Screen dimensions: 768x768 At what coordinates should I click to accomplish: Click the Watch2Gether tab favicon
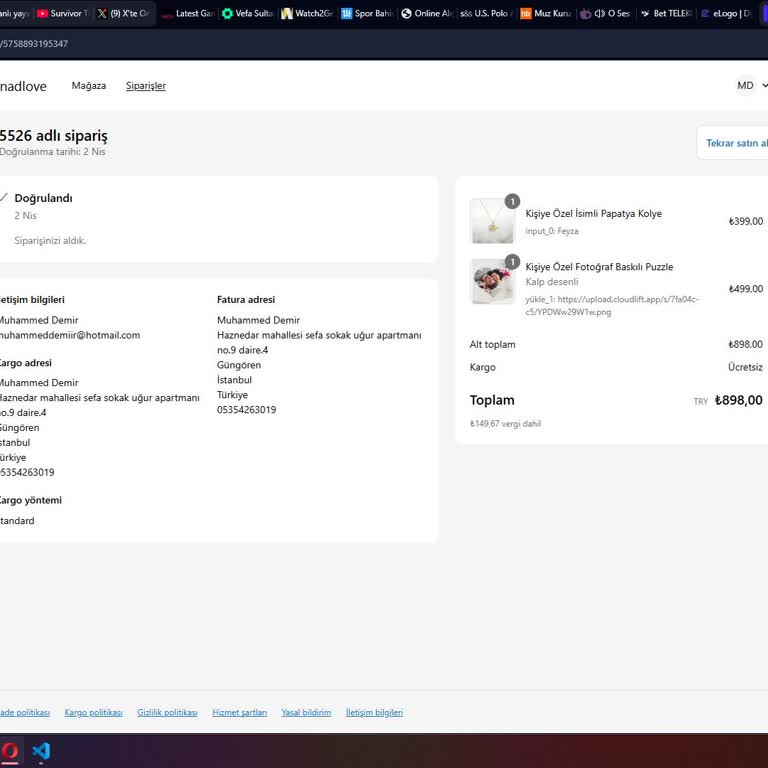coord(287,14)
